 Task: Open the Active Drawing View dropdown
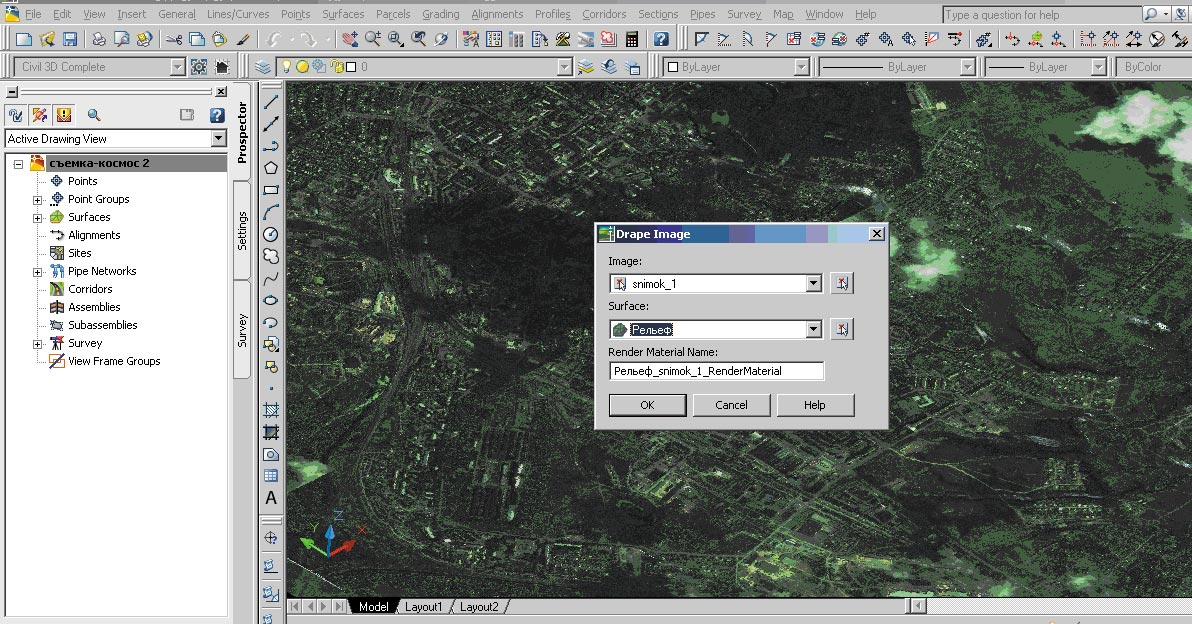[219, 138]
